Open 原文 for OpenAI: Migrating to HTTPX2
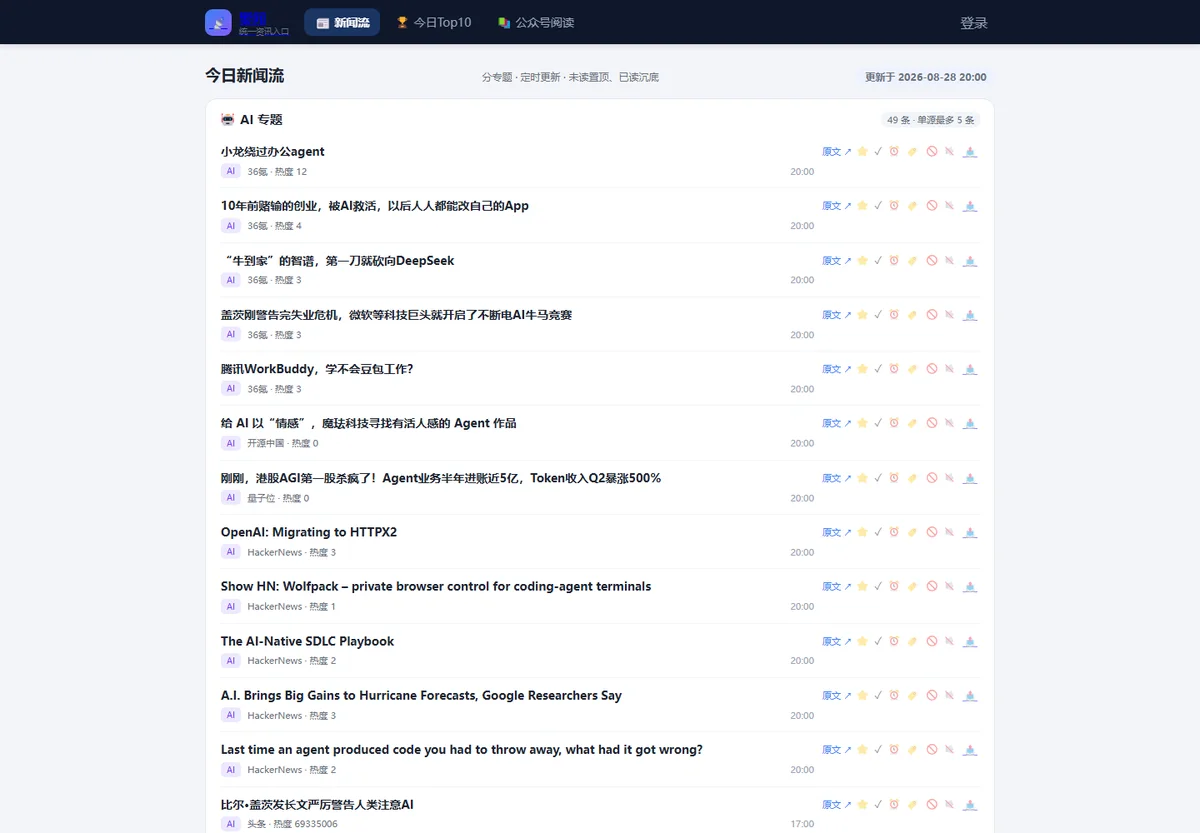 [x=836, y=532]
